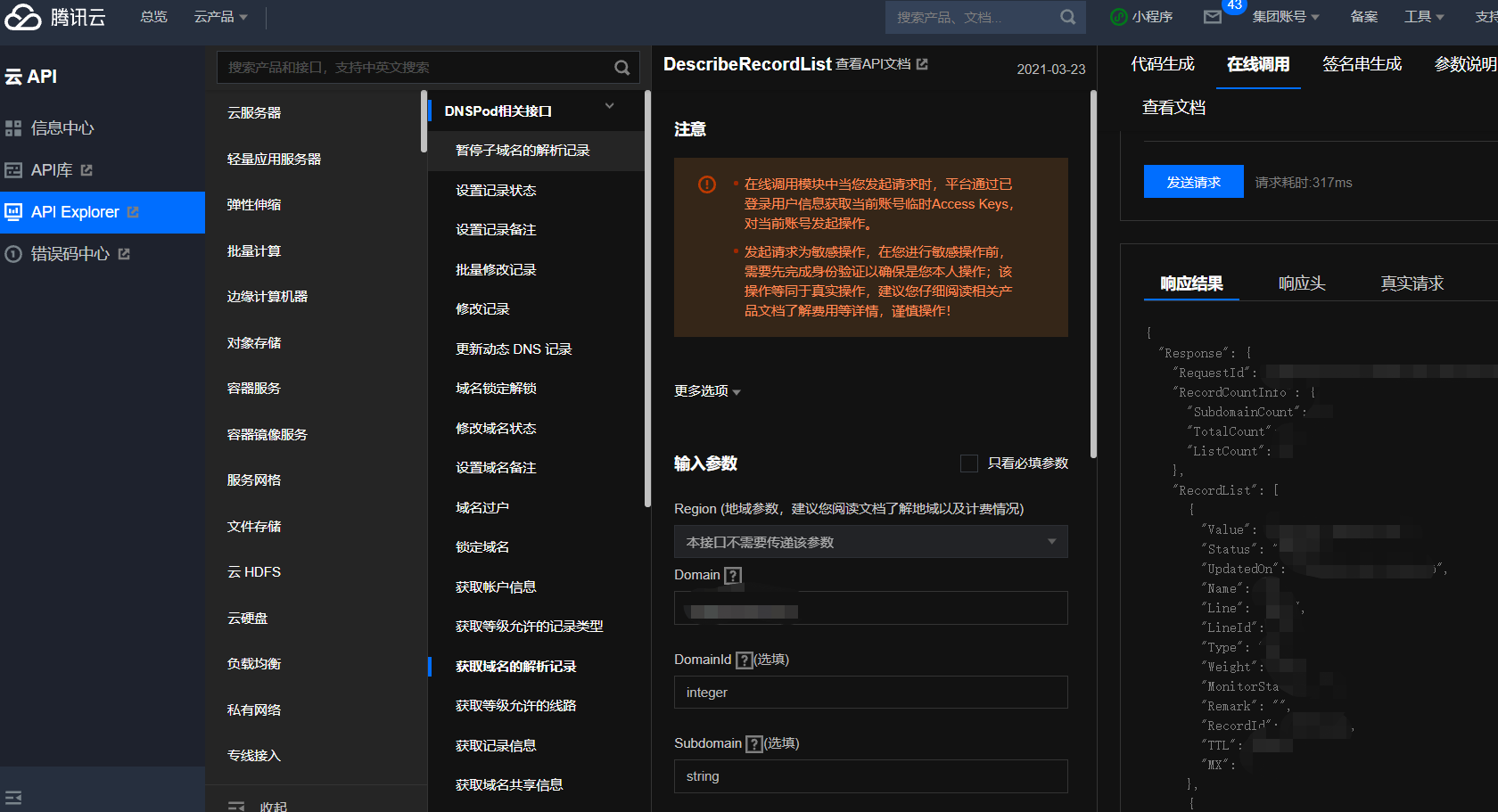
Task: Click the Subdomain string input
Action: tap(871, 776)
